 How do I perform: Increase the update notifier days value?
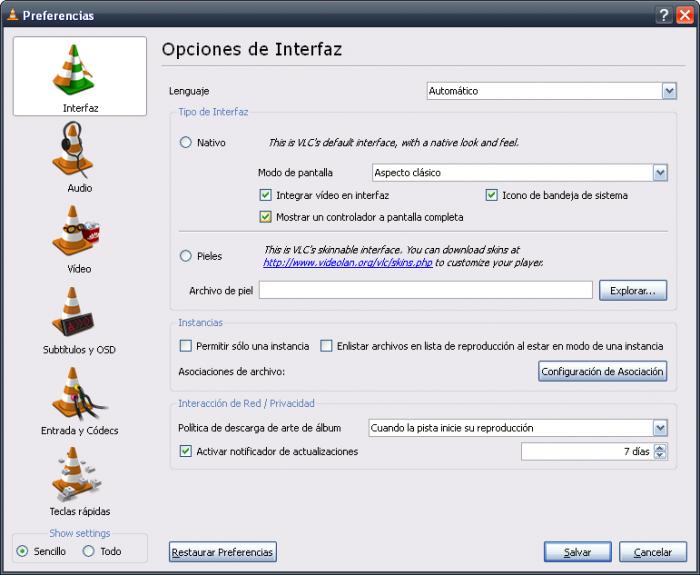660,447
